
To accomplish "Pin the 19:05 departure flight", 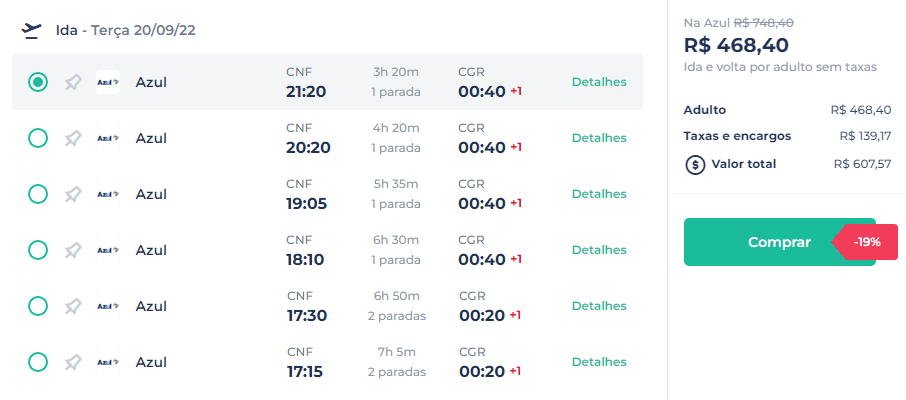I will [x=73, y=194].
